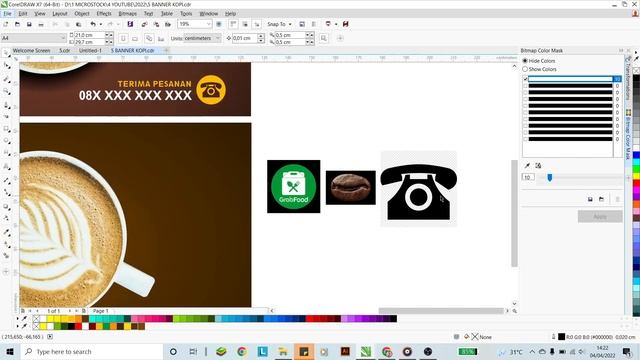
Task: Open the Application launcher dropdown arrow
Action: pyautogui.click(x=336, y=24)
